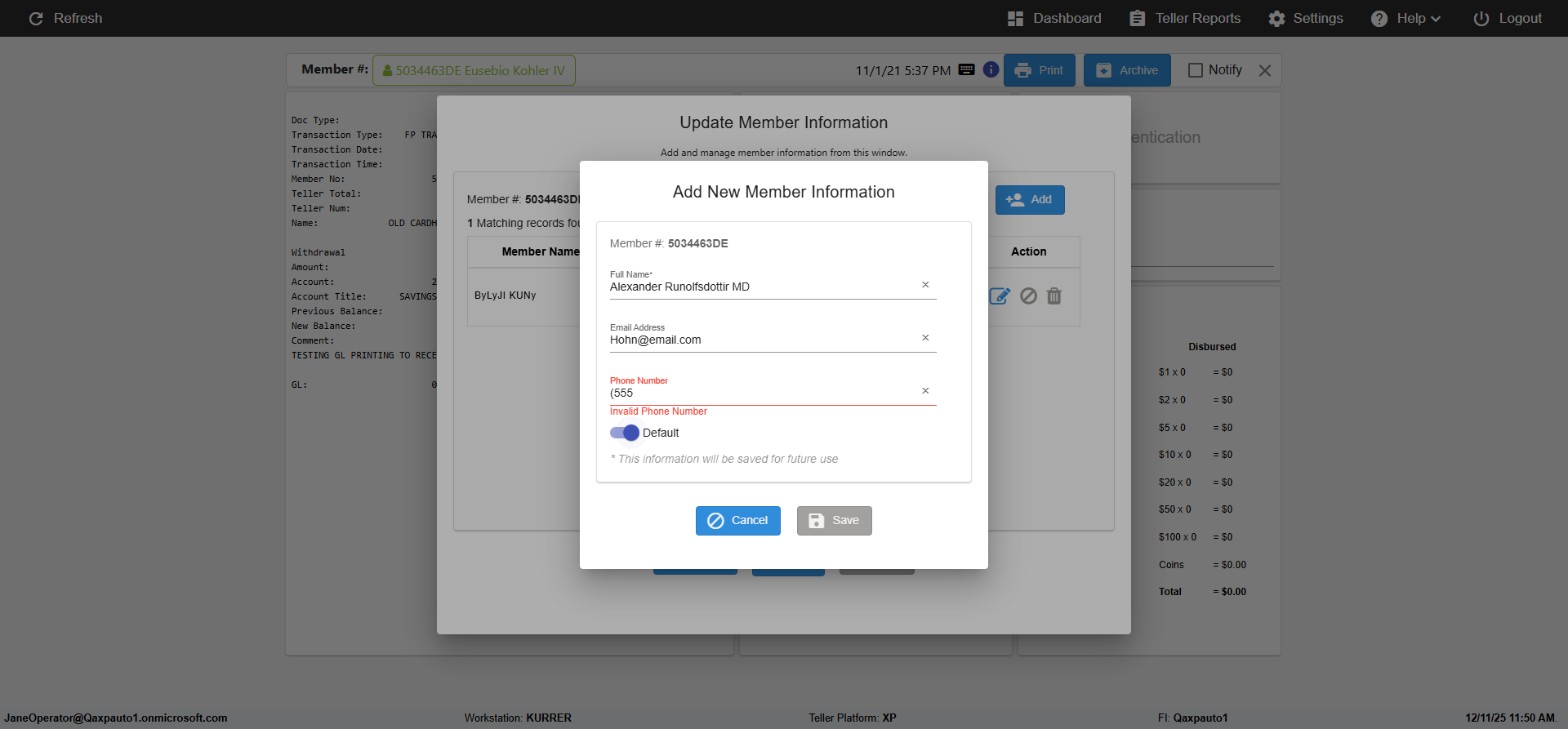Click the trash delete record icon
Screen dimensions: 1568x729
point(1054,296)
